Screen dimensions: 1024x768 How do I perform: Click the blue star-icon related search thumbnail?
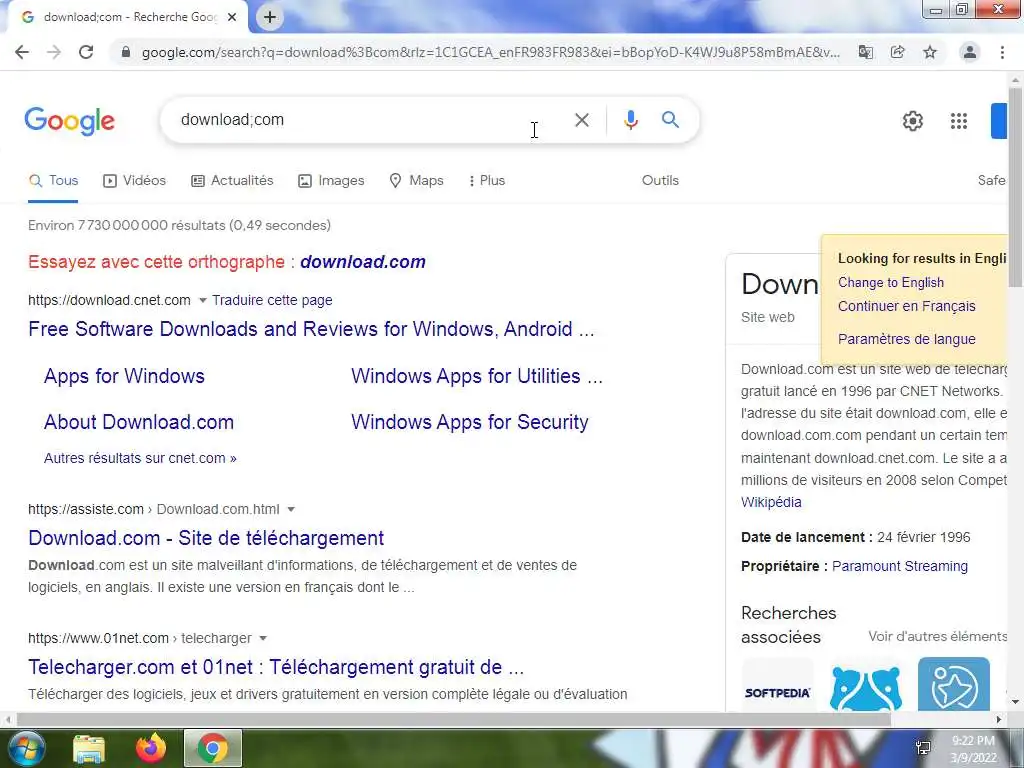click(953, 684)
